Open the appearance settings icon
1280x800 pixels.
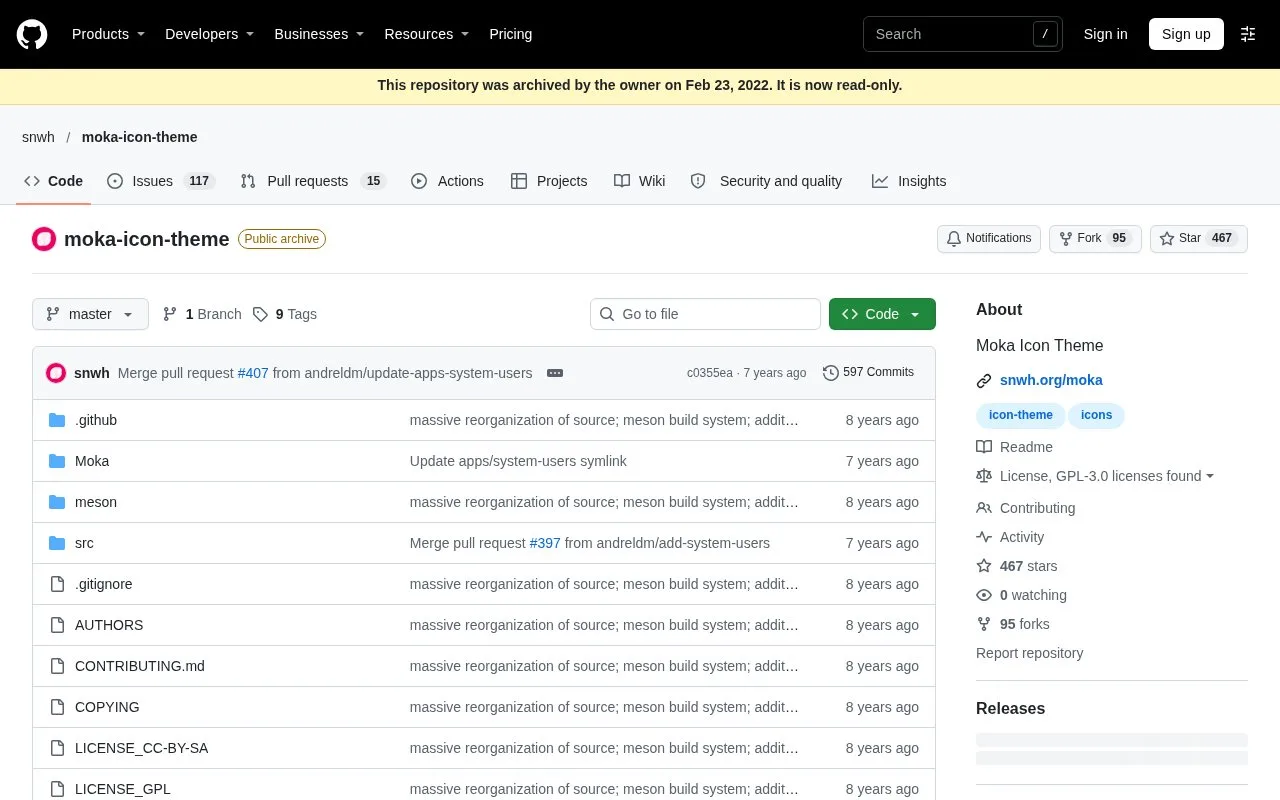click(1248, 34)
